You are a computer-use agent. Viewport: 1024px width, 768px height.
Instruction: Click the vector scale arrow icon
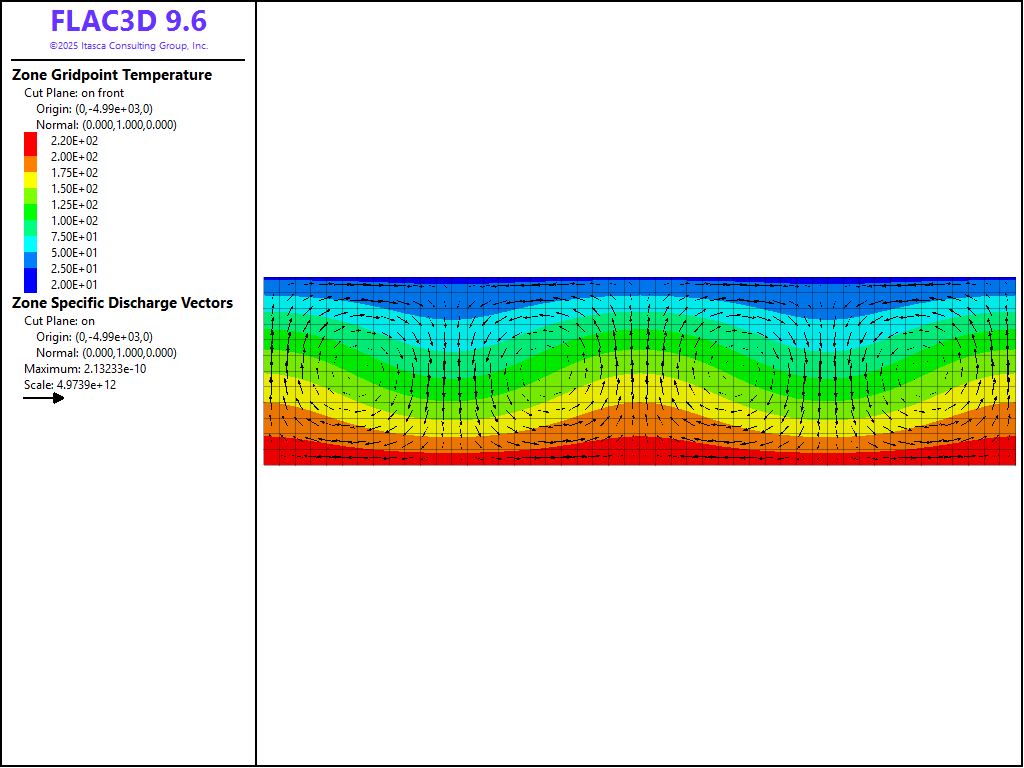pos(44,398)
